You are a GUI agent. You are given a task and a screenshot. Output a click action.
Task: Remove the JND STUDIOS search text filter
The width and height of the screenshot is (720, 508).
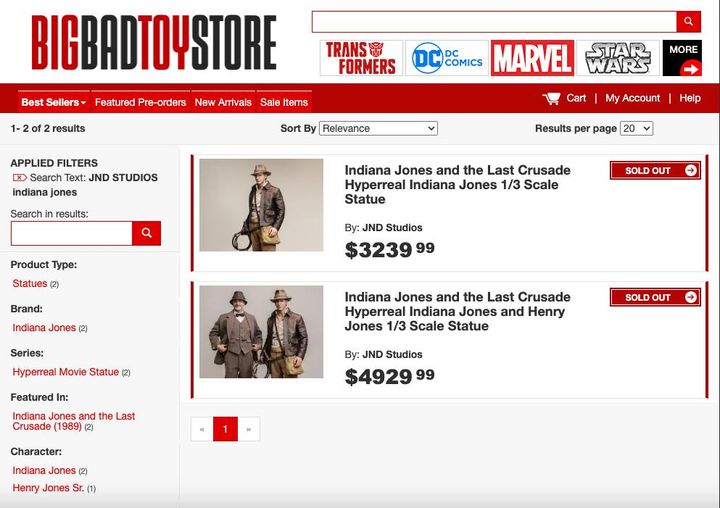coord(19,177)
